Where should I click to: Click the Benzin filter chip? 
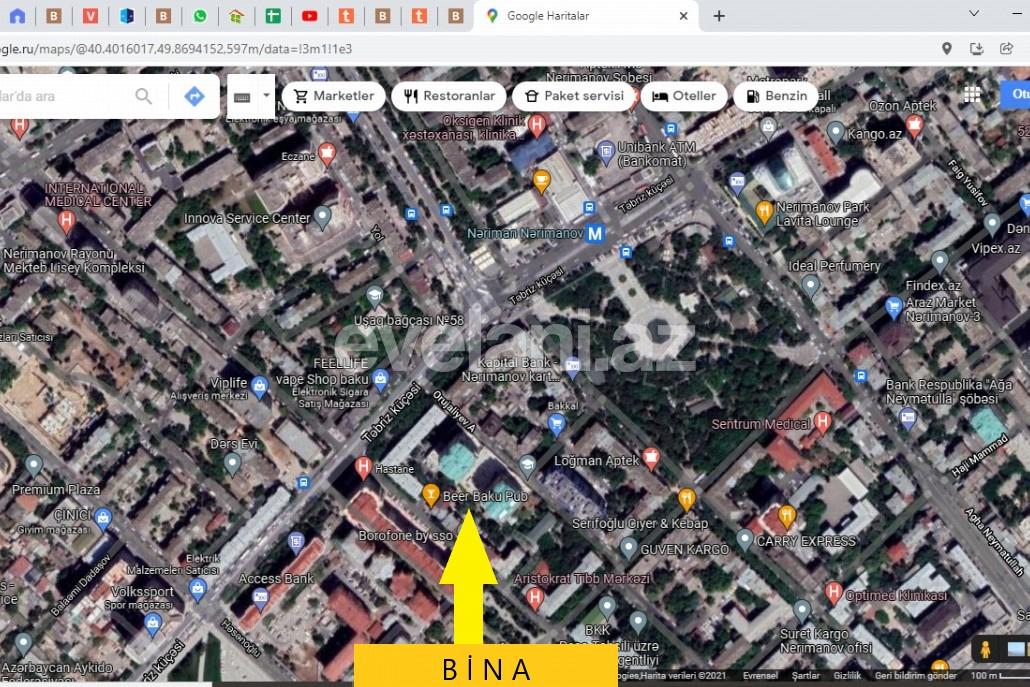(775, 95)
